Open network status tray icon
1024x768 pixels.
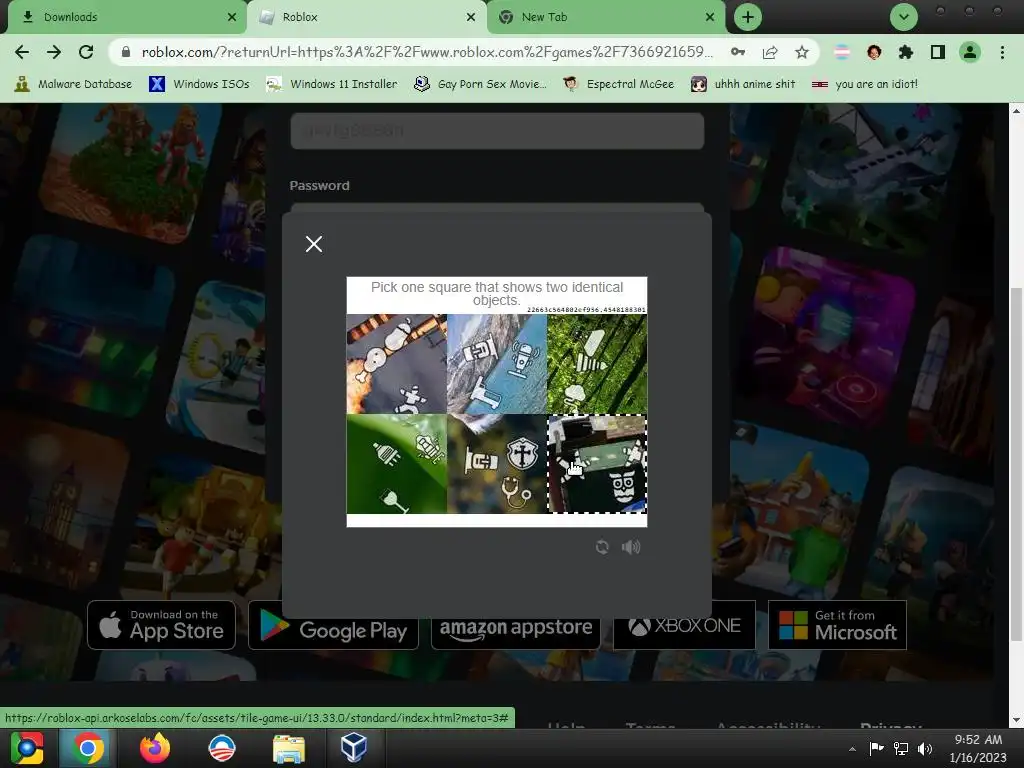[901, 748]
